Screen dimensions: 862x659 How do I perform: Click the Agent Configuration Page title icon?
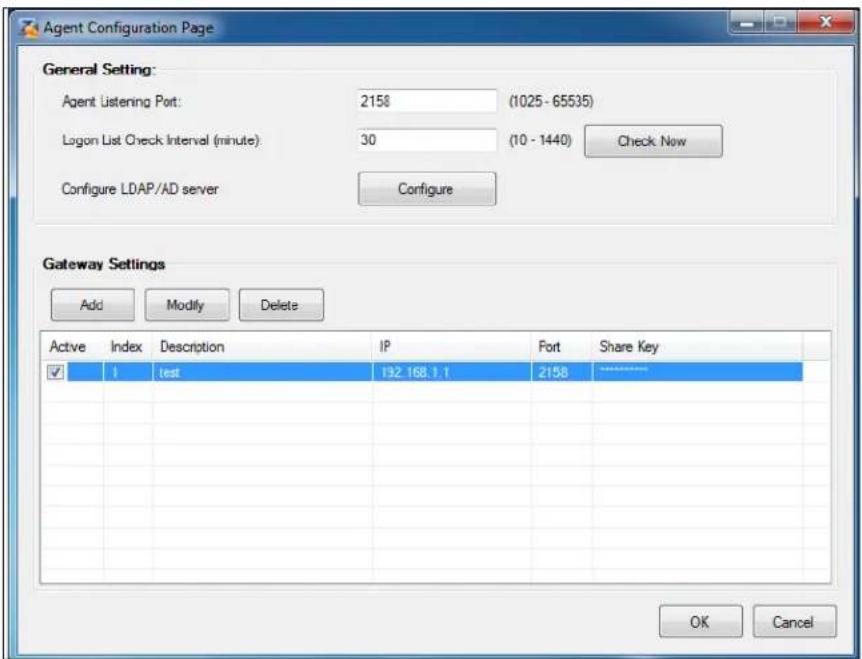[x=30, y=28]
